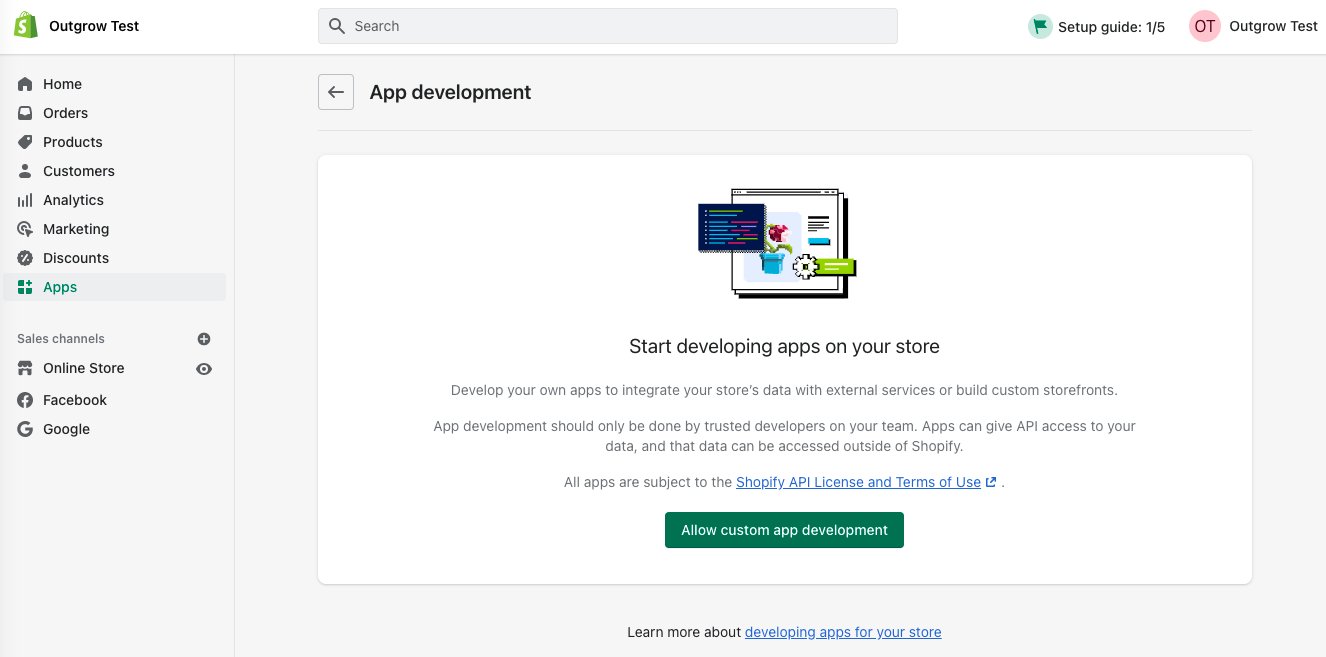Click 'Start developing apps on your store' heading
This screenshot has height=657, width=1326.
[784, 347]
